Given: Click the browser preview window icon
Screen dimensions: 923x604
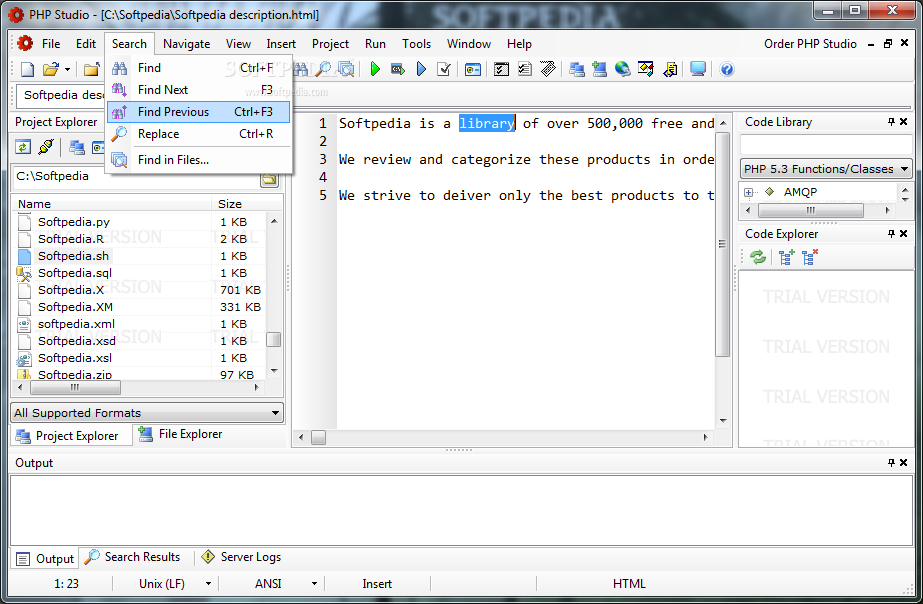Looking at the screenshot, I should (473, 69).
